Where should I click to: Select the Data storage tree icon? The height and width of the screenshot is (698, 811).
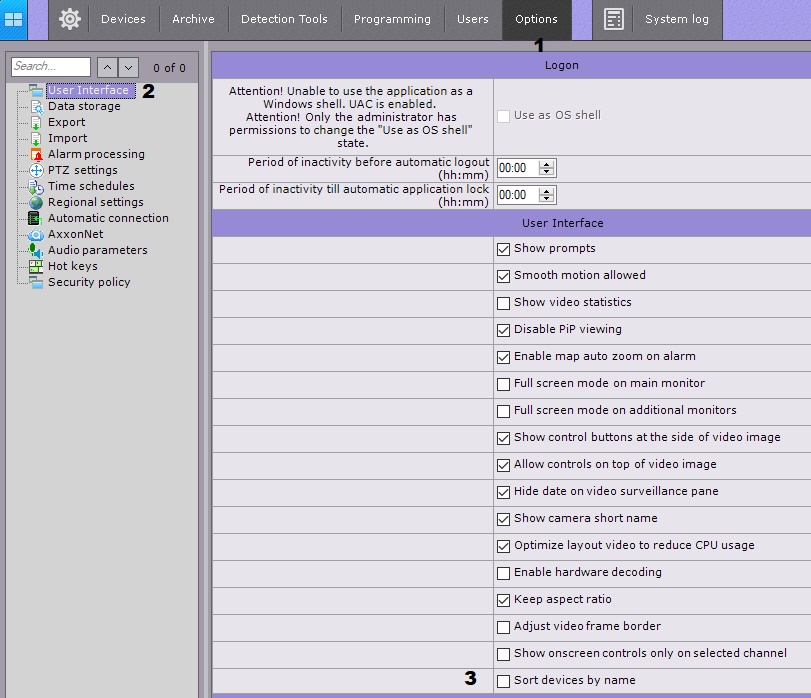pyautogui.click(x=36, y=106)
